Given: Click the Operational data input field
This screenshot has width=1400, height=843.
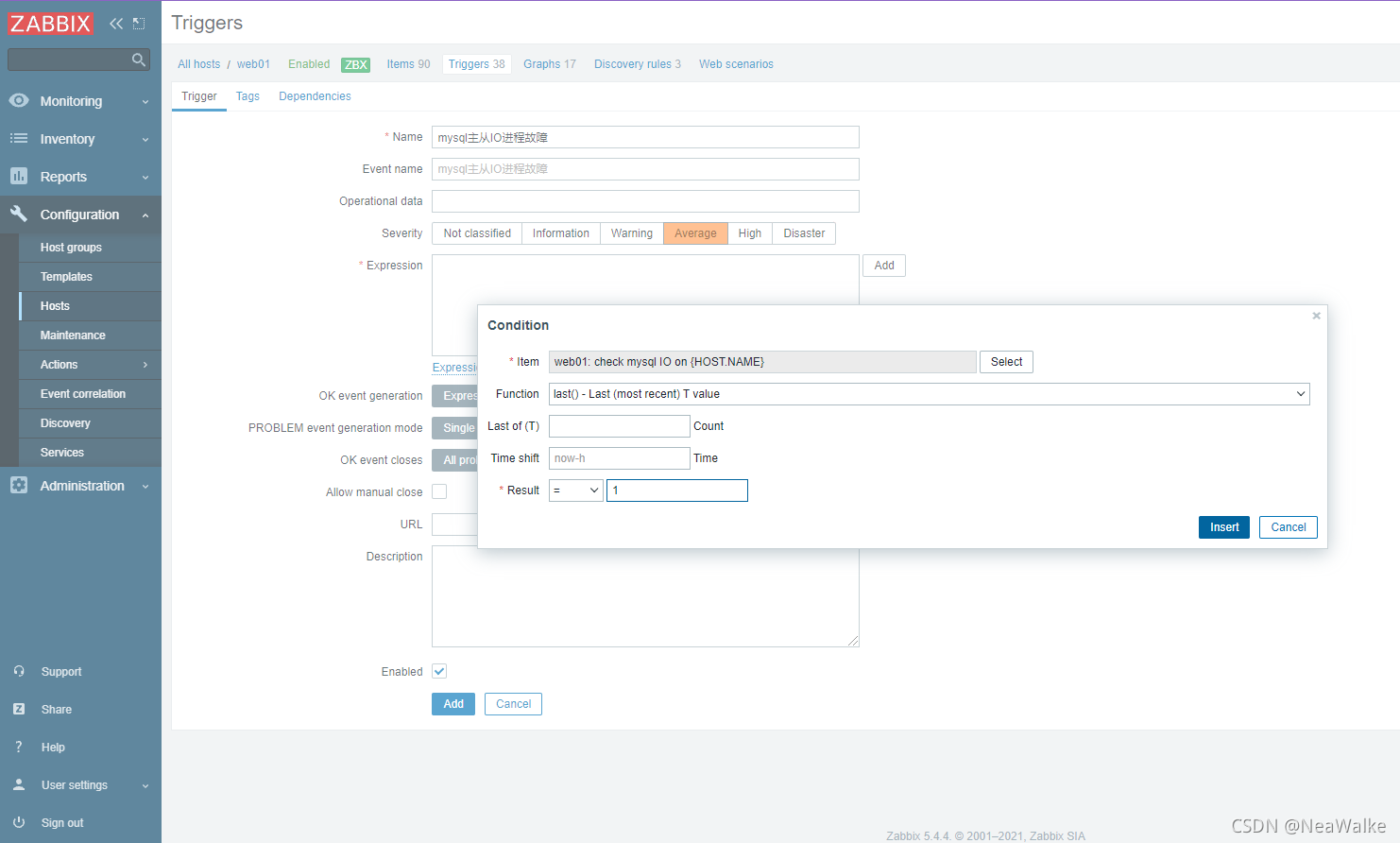Looking at the screenshot, I should [645, 201].
